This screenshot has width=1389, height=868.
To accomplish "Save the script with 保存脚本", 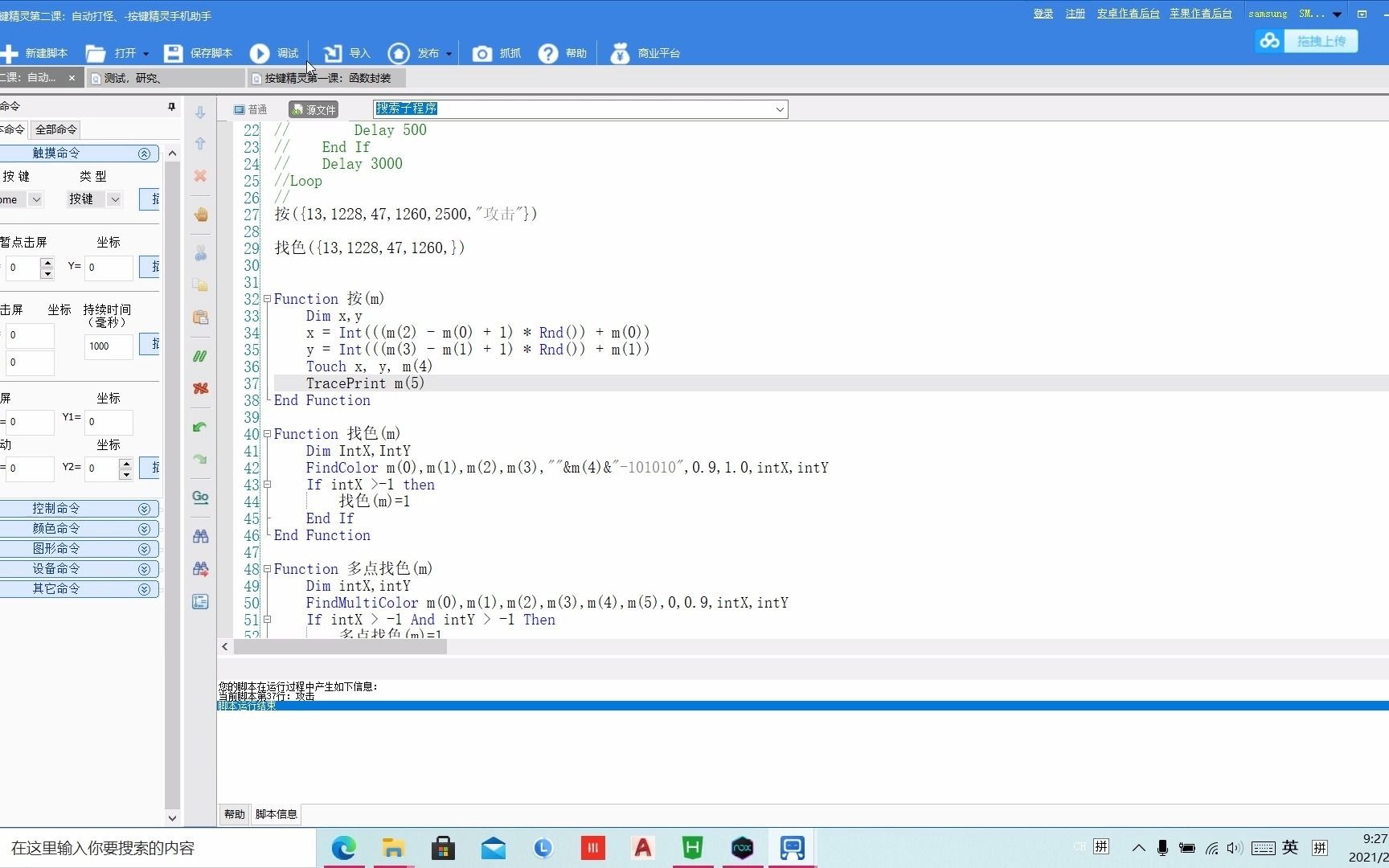I will pos(198,53).
